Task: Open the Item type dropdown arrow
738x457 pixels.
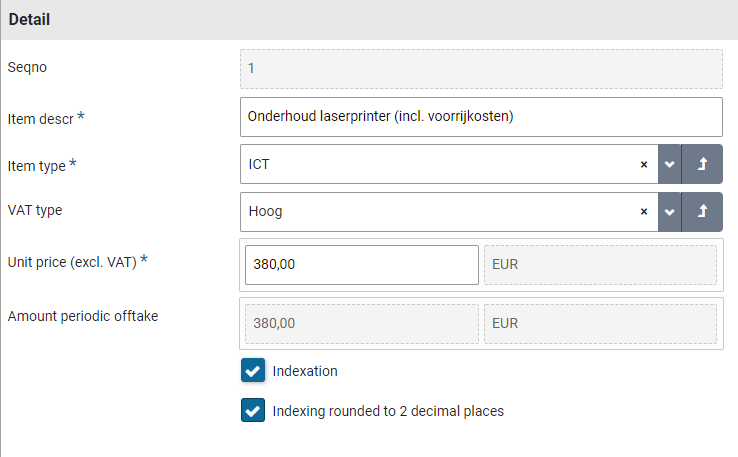Action: pyautogui.click(x=670, y=164)
